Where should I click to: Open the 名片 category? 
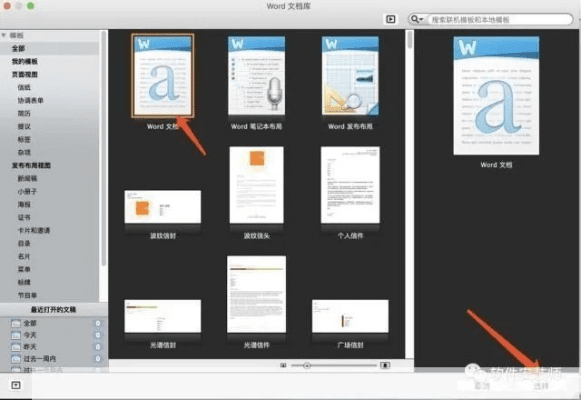[x=24, y=256]
